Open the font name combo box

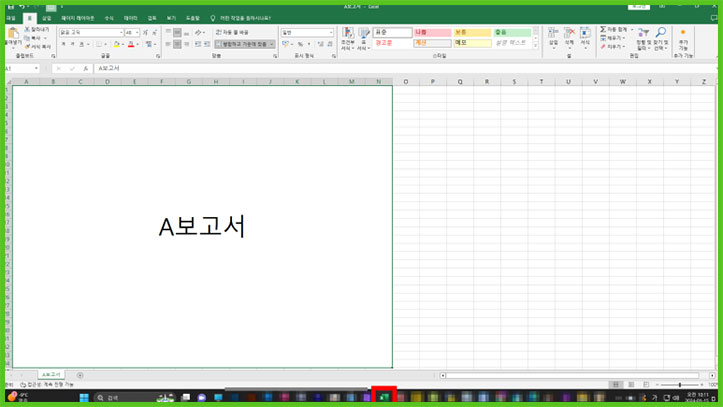(91, 33)
